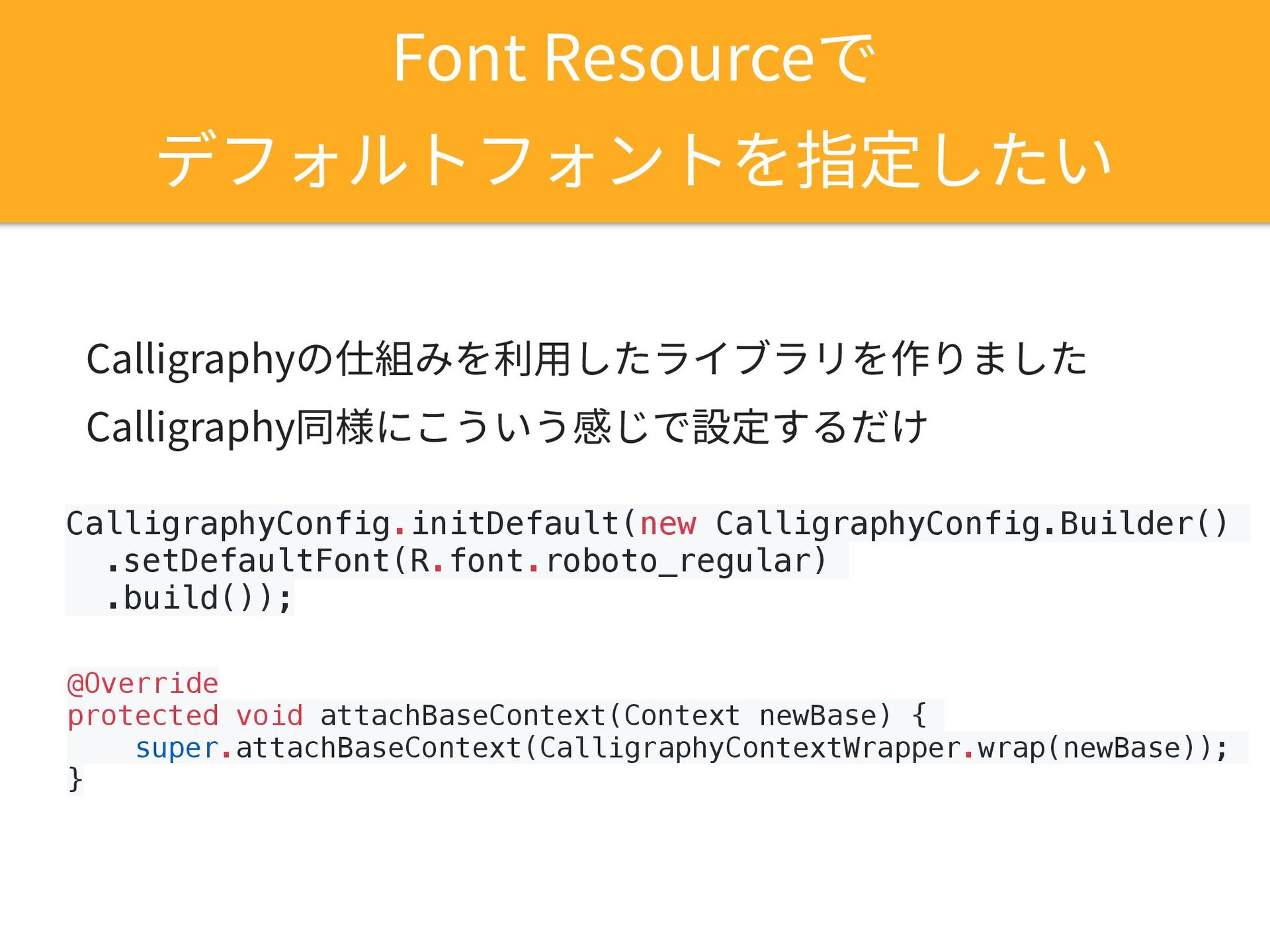The width and height of the screenshot is (1270, 952).
Task: Click the sentence beginning 'Calligraphy同様にこういう'
Action: 507,428
